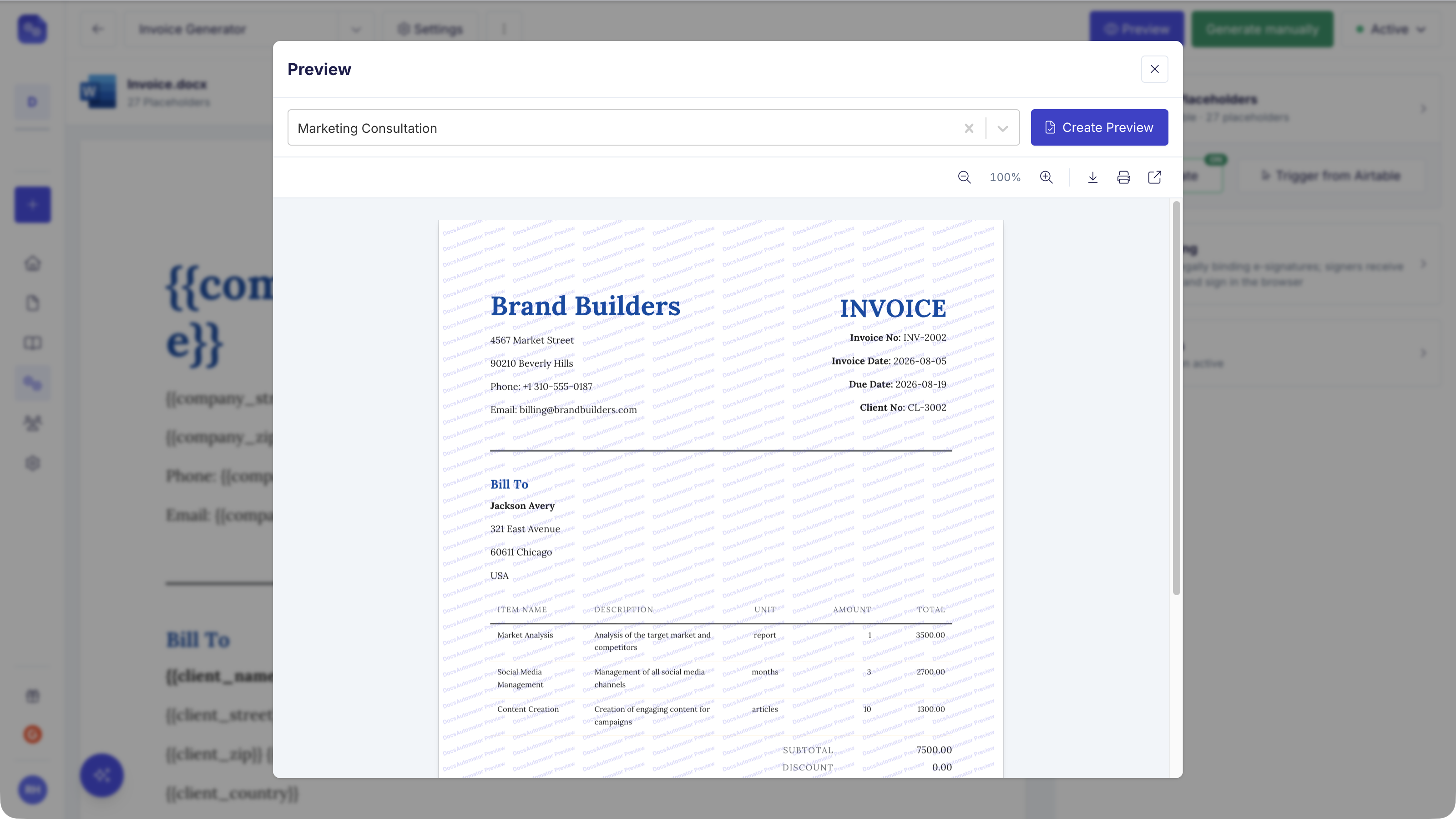Click the subtotal value 7500.00

pos(934,750)
